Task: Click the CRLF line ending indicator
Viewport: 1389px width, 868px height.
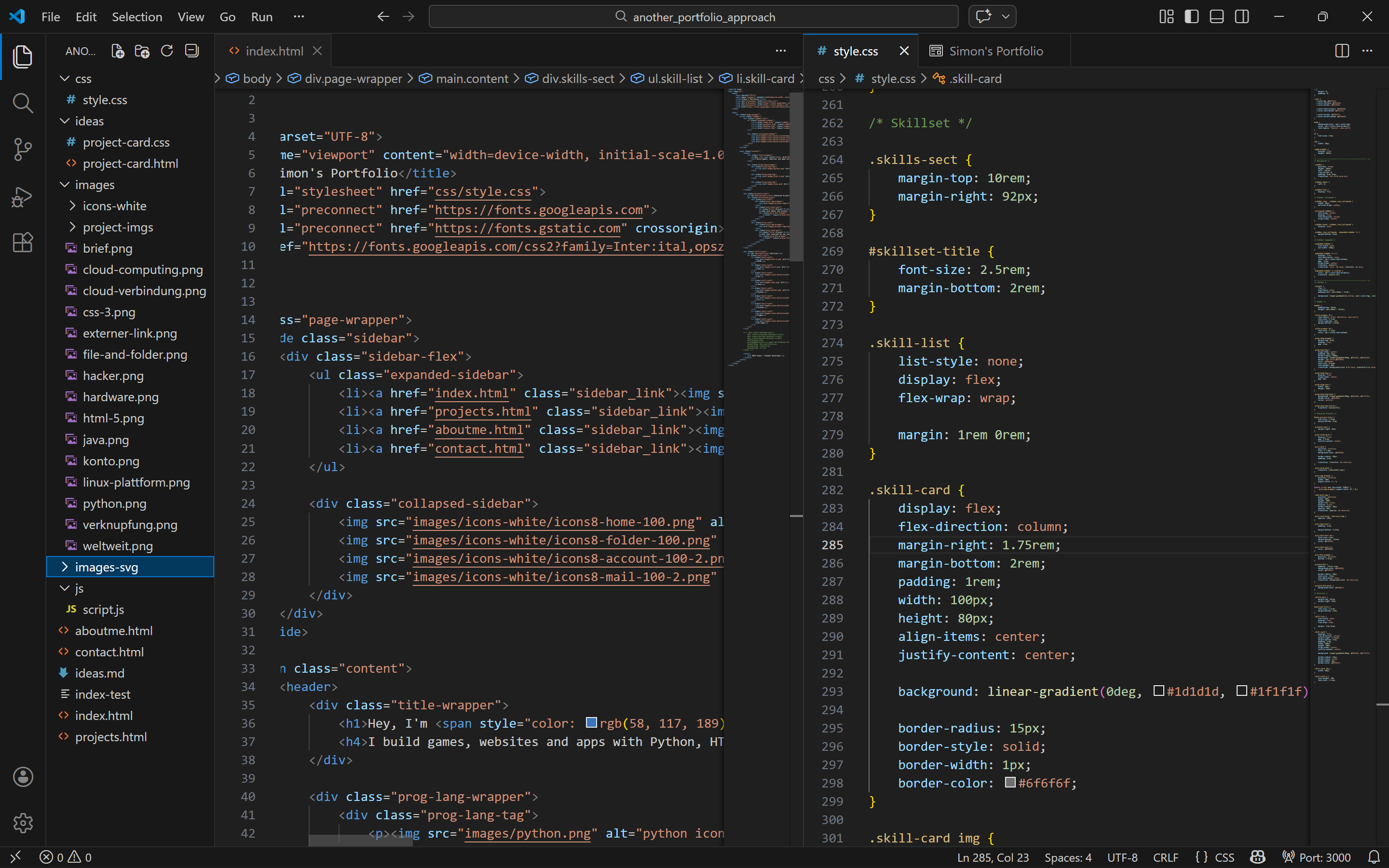Action: point(1165,857)
